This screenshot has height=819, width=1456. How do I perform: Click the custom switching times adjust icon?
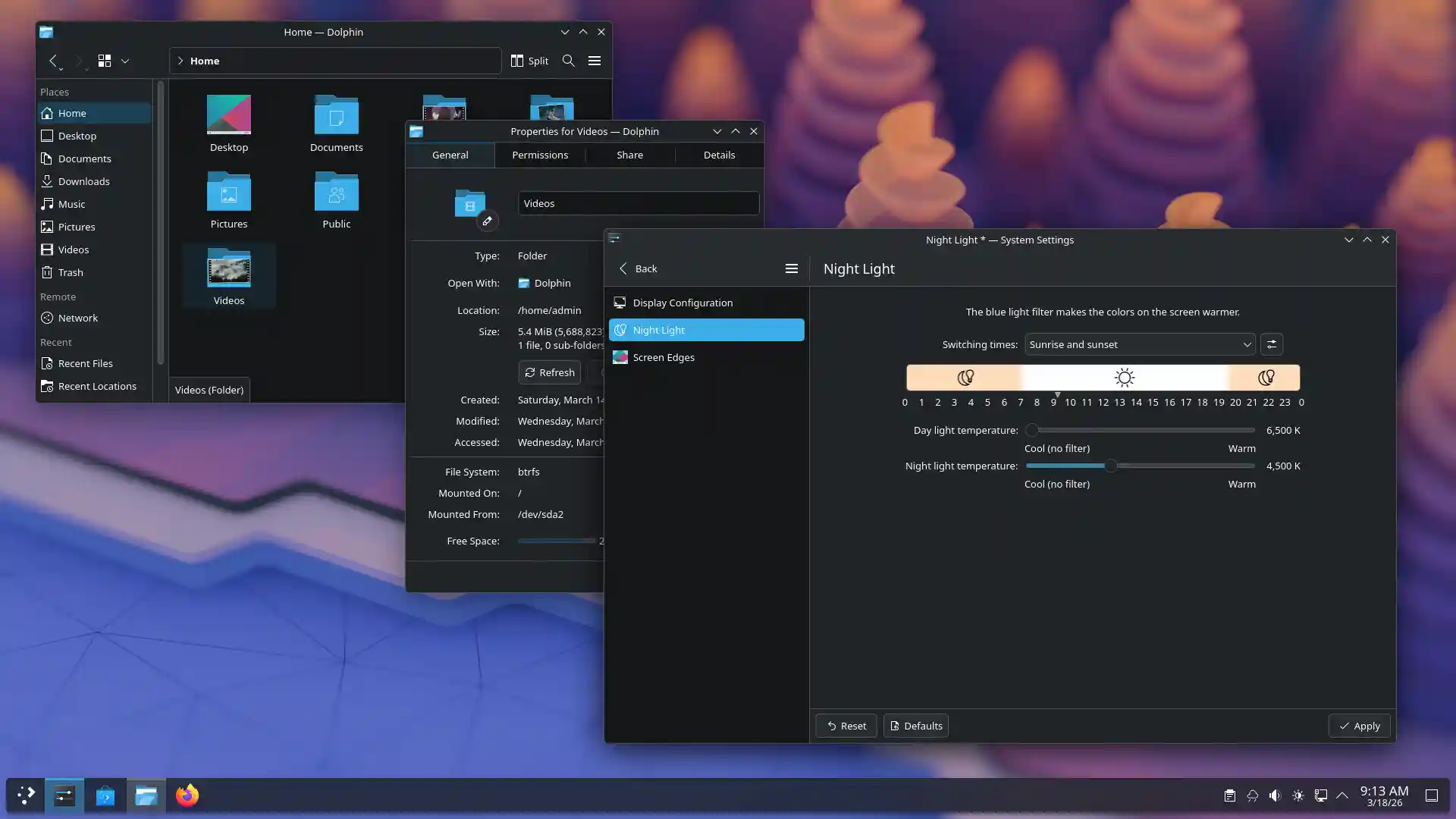tap(1272, 344)
